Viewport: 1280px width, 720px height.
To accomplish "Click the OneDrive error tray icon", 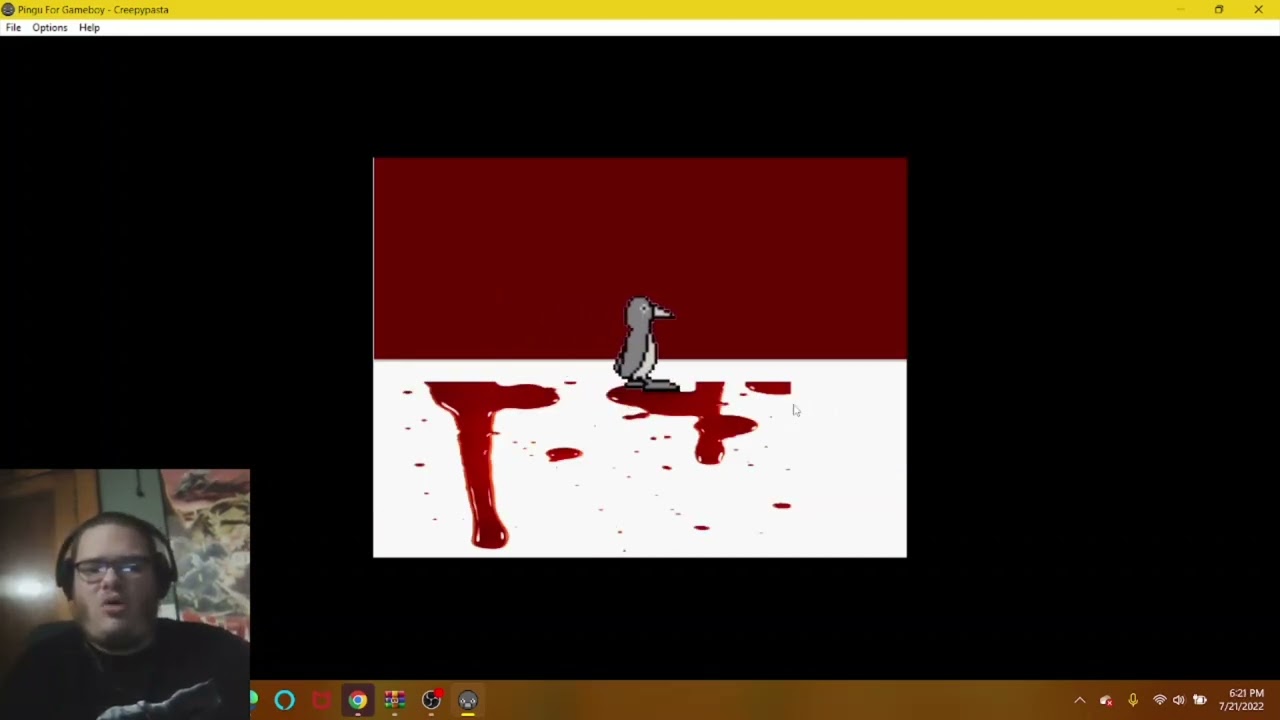I will point(1106,700).
